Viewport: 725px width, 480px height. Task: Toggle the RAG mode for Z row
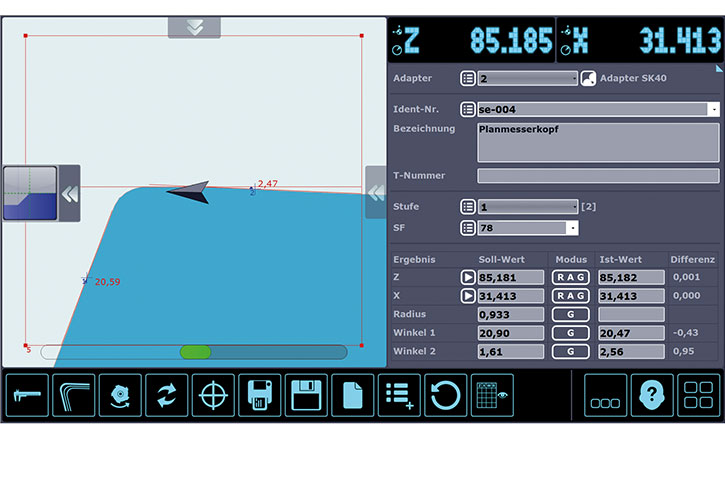click(x=571, y=277)
